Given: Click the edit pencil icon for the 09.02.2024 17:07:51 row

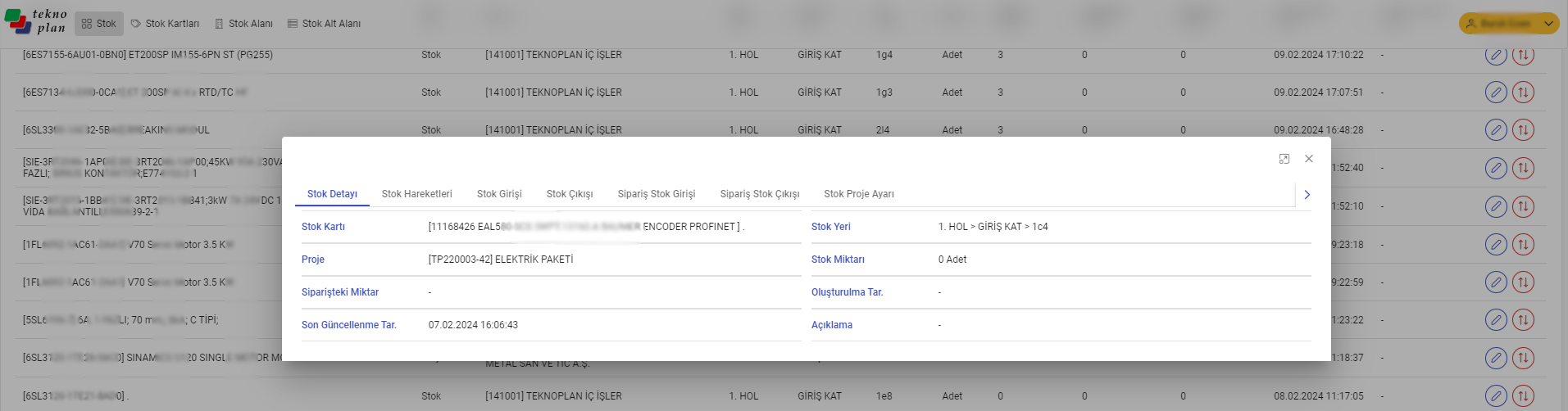Looking at the screenshot, I should [1496, 93].
